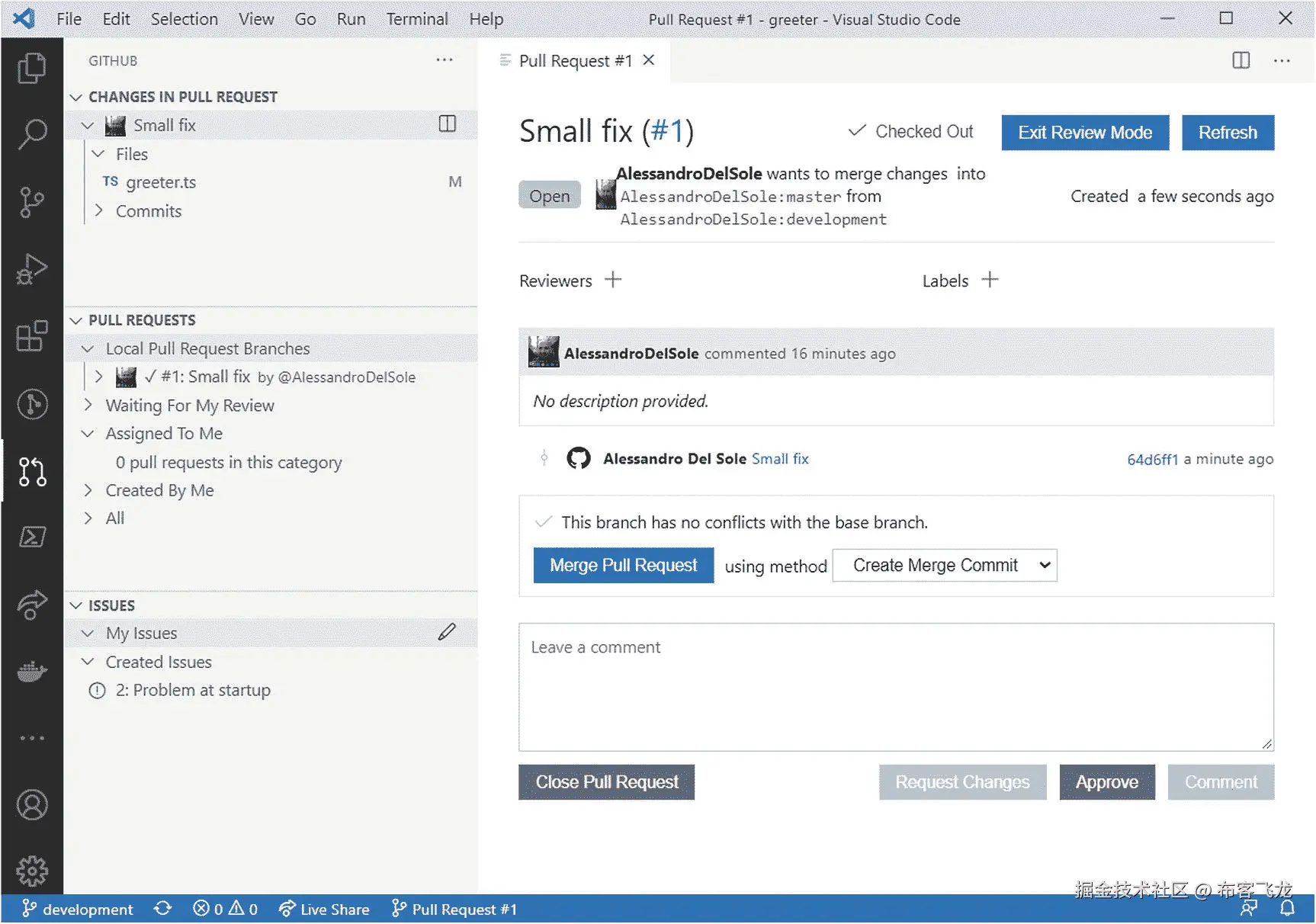Click Pull Request #1 status bar item
Screen dimensions: 1316x924
pyautogui.click(x=454, y=909)
